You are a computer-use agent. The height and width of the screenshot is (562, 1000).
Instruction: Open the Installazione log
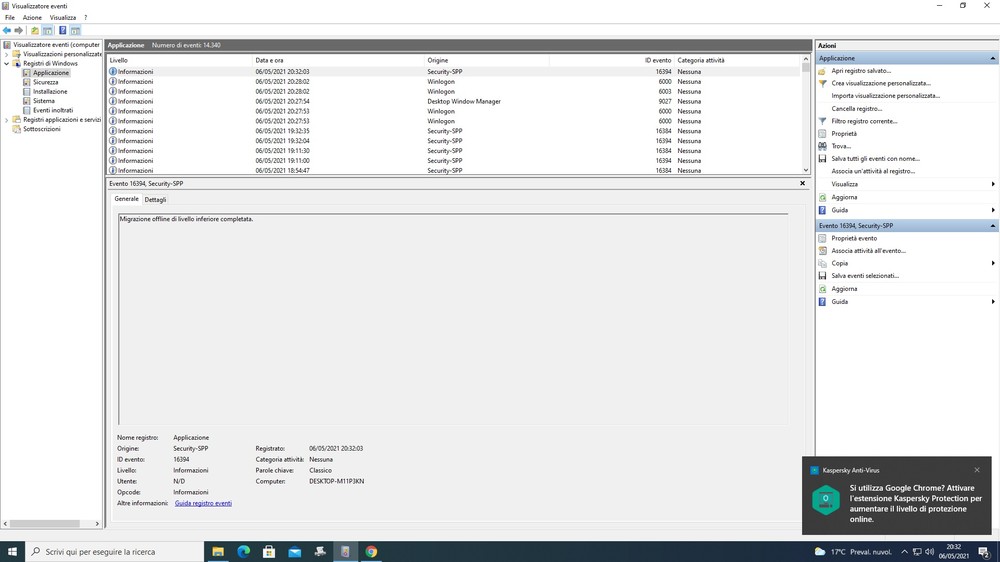click(x=50, y=91)
